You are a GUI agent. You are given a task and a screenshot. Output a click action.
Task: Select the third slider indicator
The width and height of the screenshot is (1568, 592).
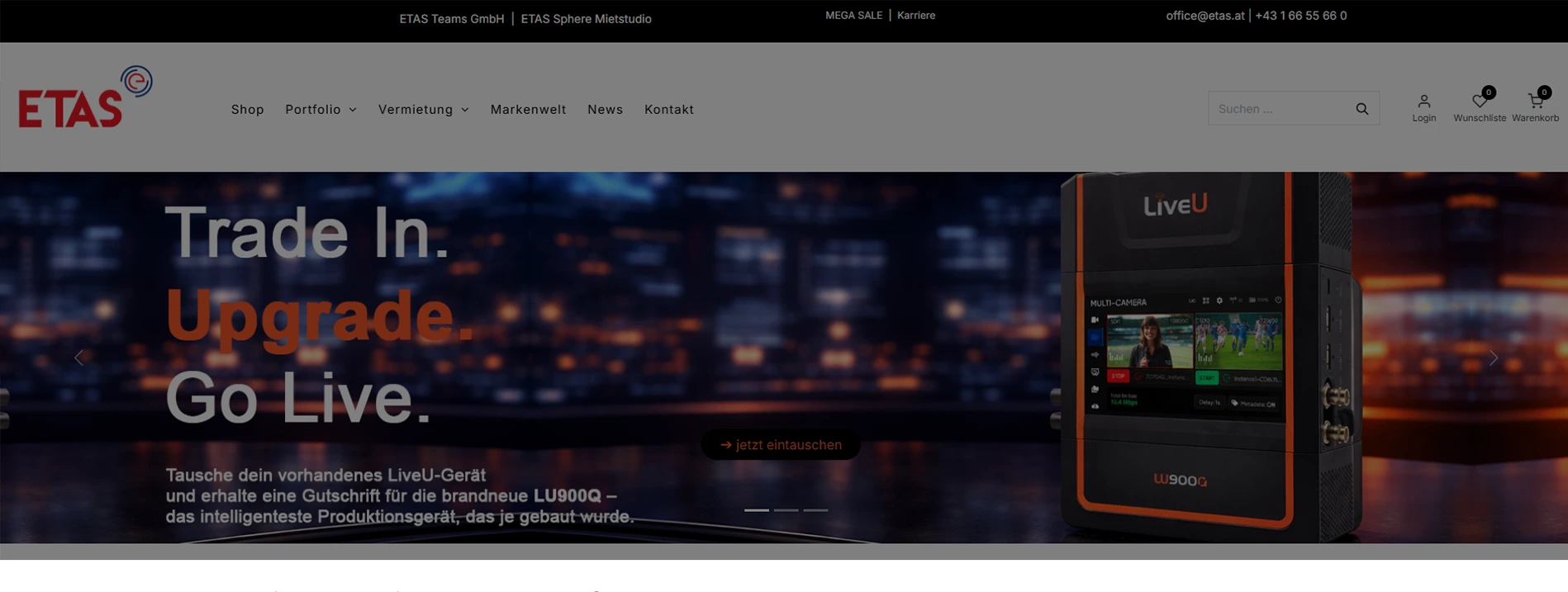click(x=815, y=510)
